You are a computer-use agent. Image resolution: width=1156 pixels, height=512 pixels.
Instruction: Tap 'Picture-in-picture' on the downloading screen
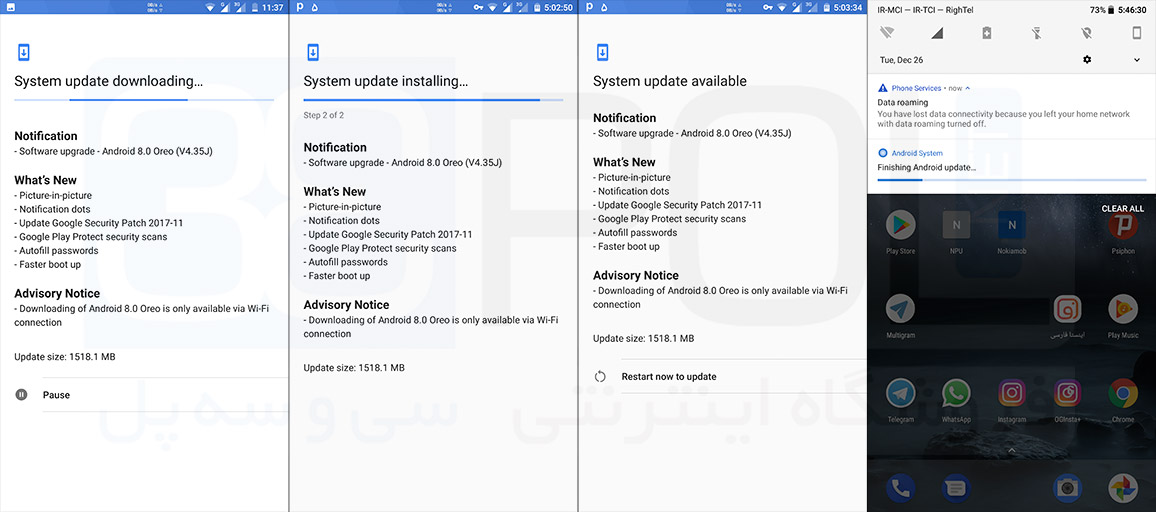pyautogui.click(x=53, y=196)
